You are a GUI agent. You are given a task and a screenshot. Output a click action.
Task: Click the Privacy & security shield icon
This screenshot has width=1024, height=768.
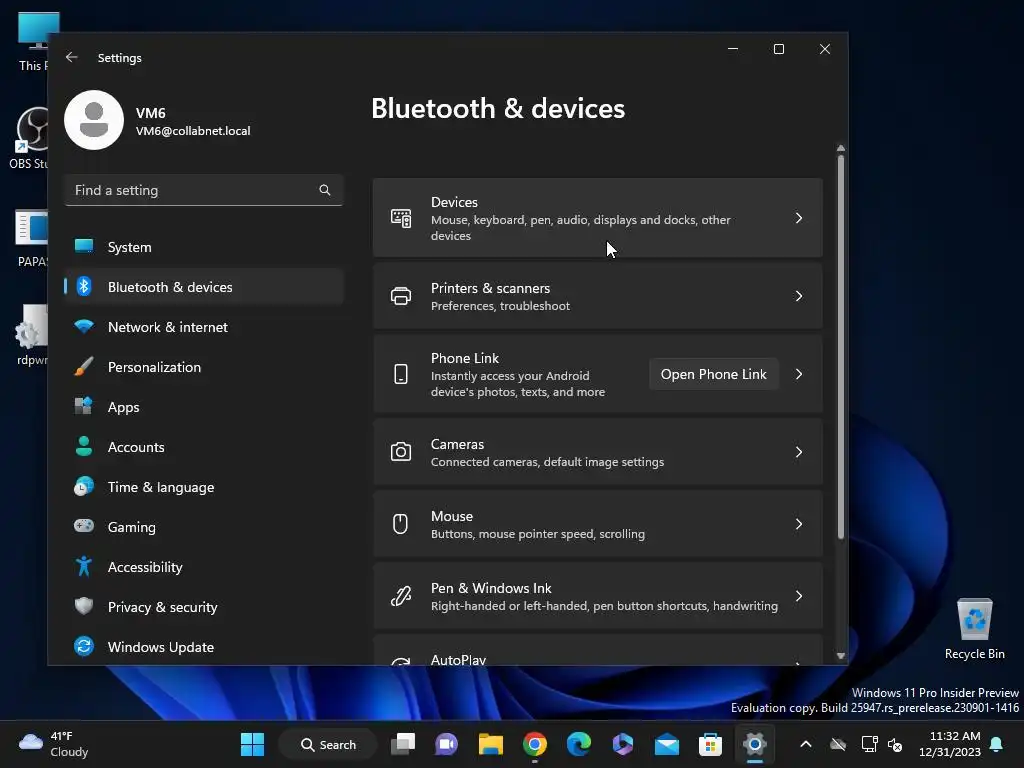tap(84, 606)
